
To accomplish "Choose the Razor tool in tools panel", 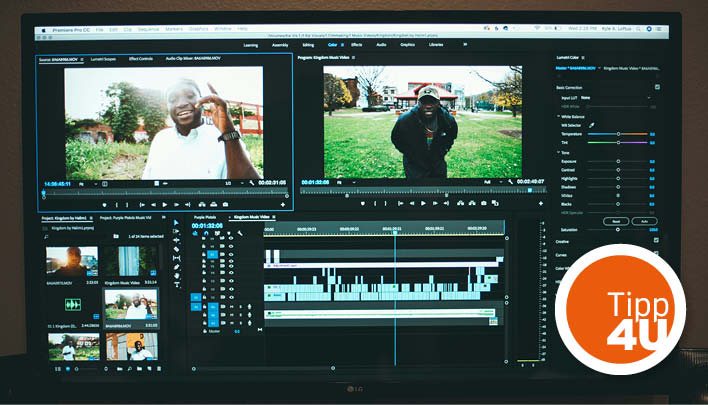I will pos(177,249).
